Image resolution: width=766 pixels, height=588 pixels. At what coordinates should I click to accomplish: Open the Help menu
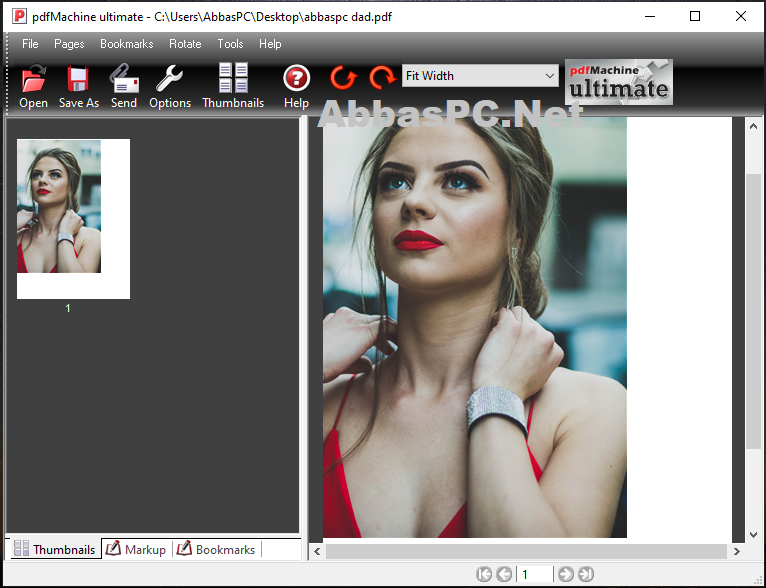coord(270,44)
